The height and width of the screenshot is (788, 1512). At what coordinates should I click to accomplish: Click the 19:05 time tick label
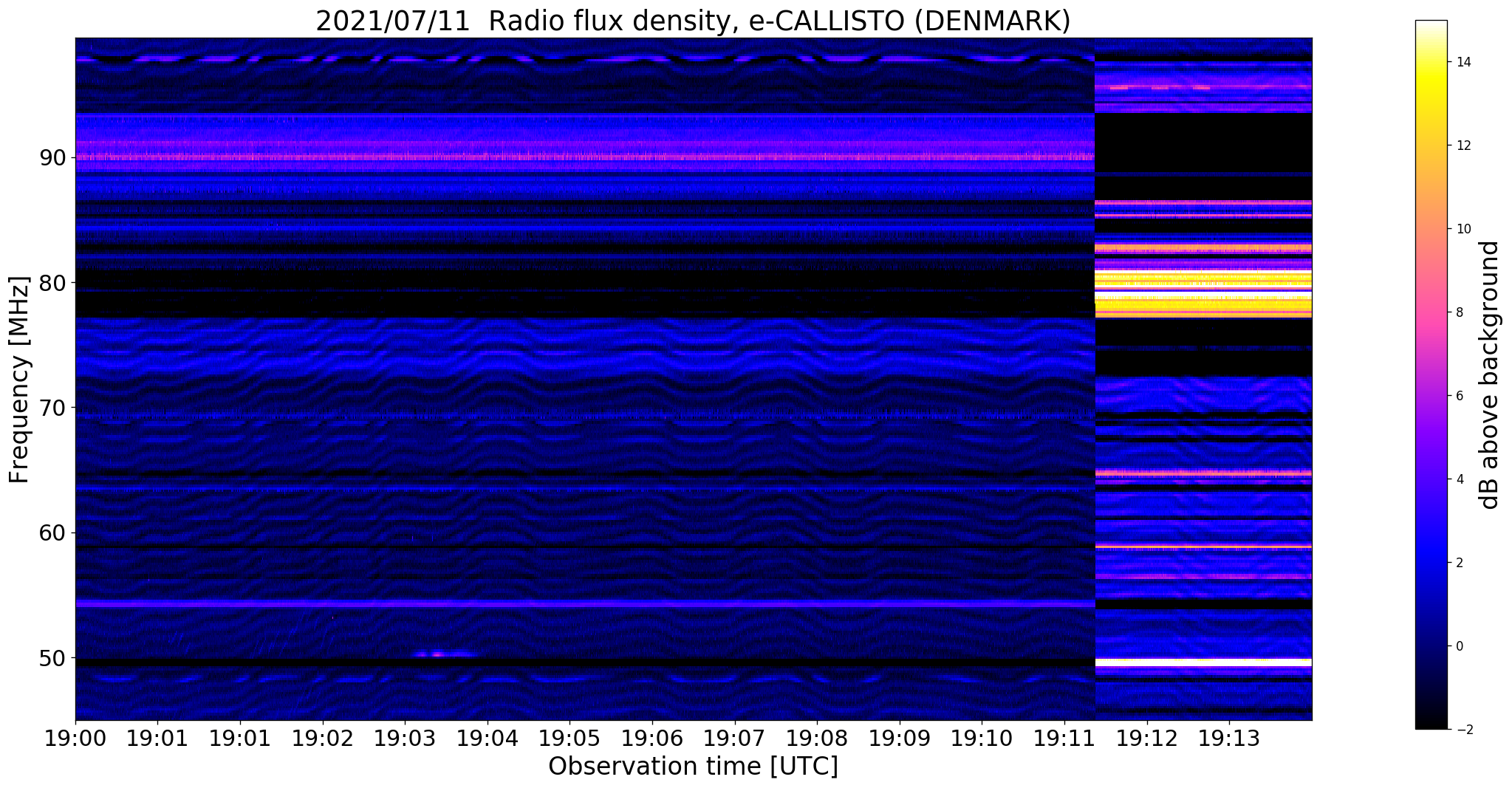(569, 739)
